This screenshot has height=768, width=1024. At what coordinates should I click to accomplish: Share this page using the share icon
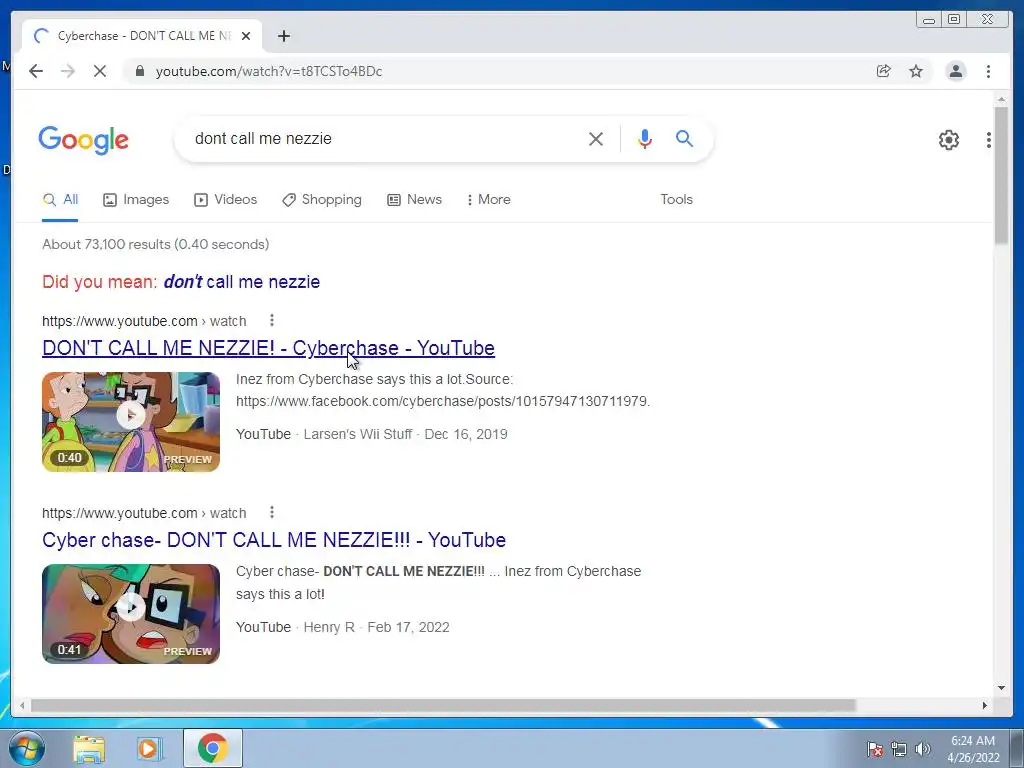883,71
